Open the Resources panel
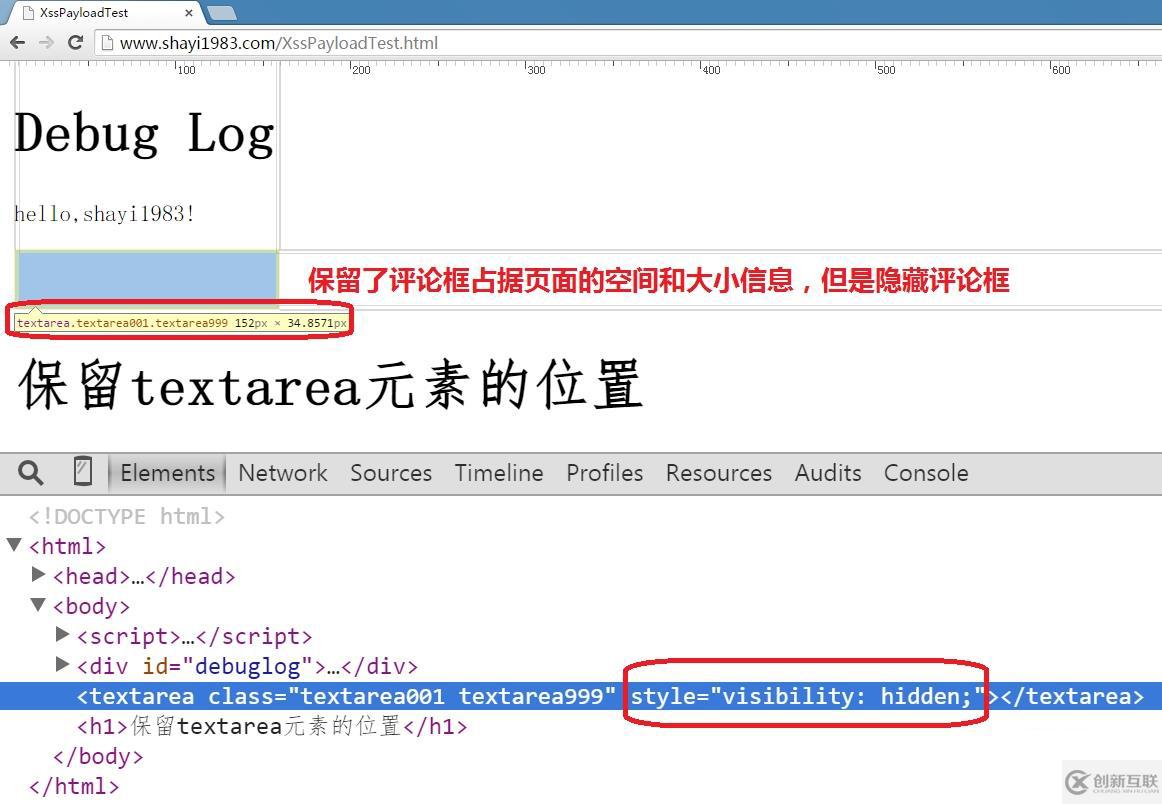 tap(719, 473)
